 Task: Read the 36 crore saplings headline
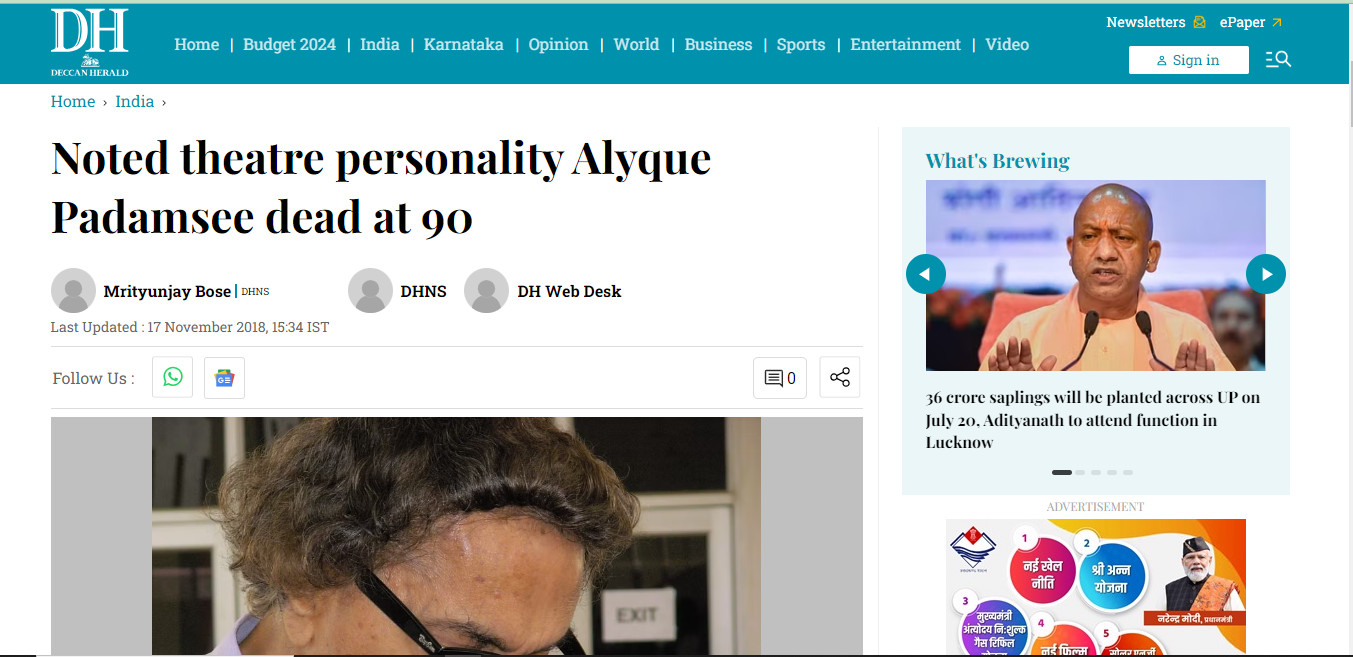point(1093,420)
